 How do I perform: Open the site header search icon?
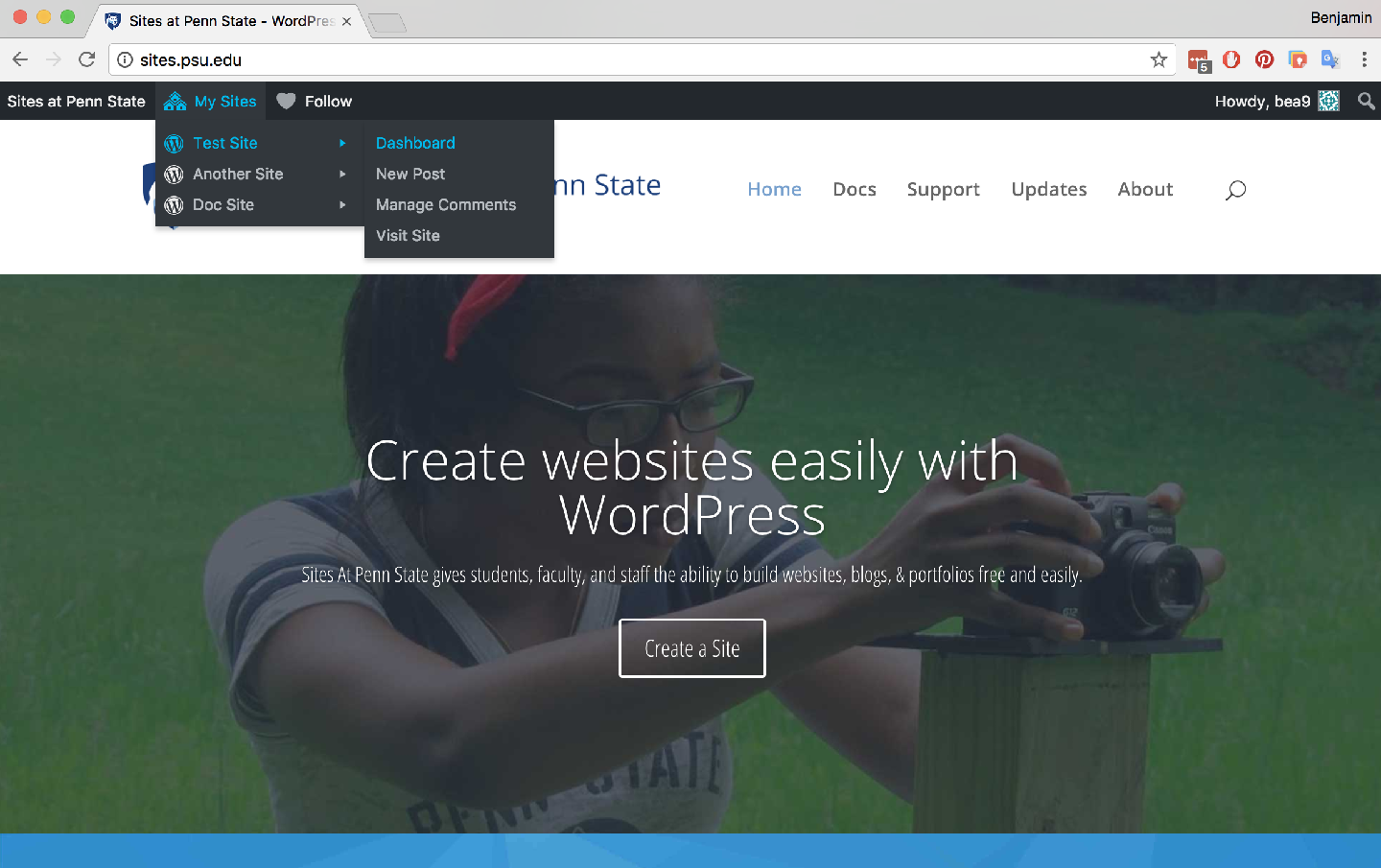1235,190
